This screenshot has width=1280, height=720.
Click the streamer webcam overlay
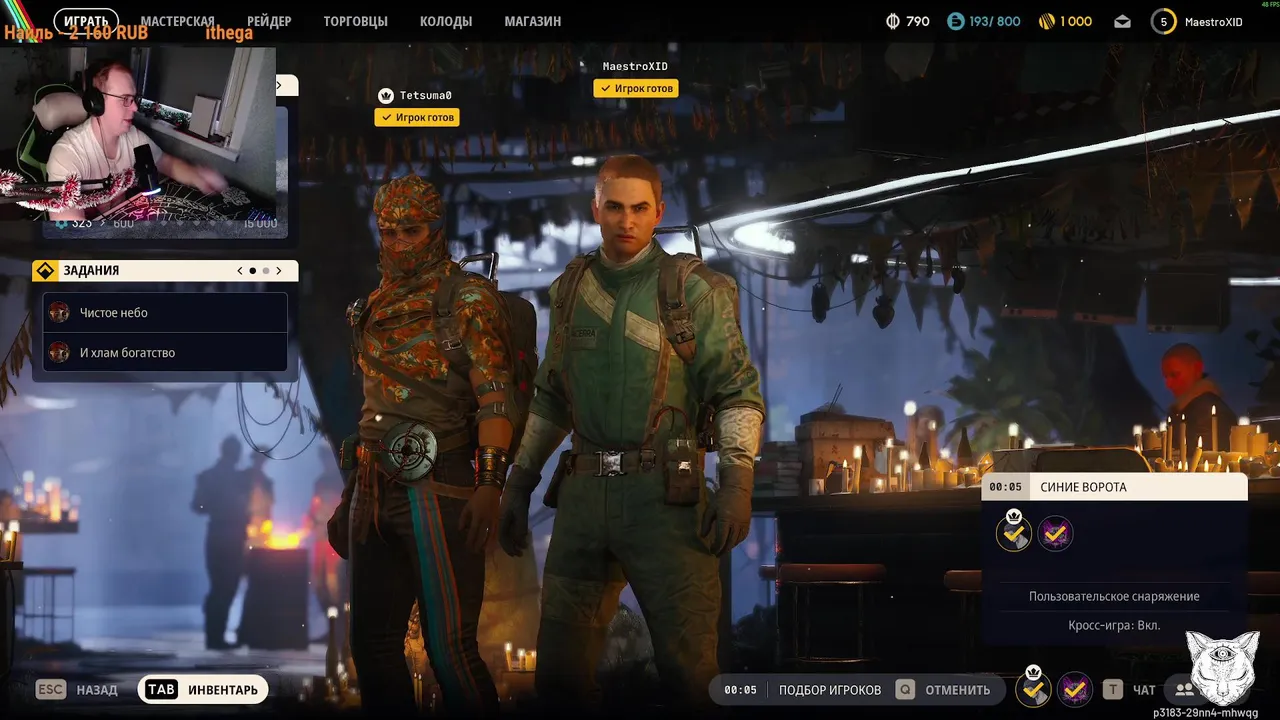(138, 132)
